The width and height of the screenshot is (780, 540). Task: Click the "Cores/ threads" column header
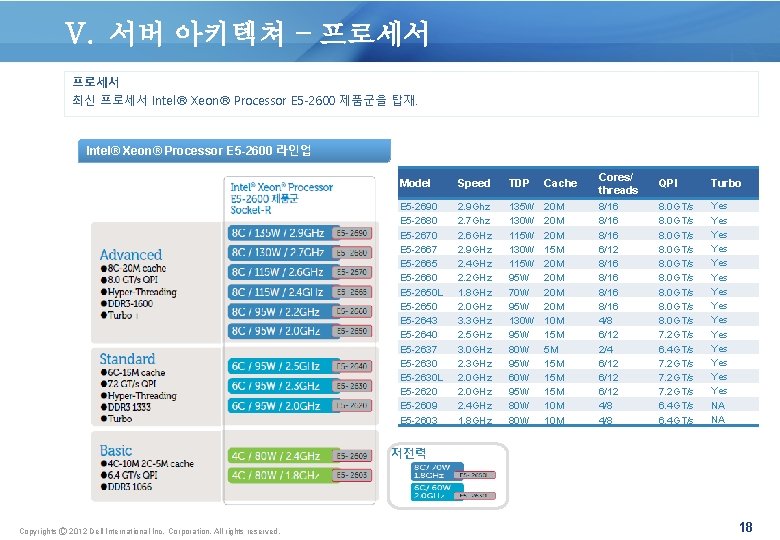618,183
